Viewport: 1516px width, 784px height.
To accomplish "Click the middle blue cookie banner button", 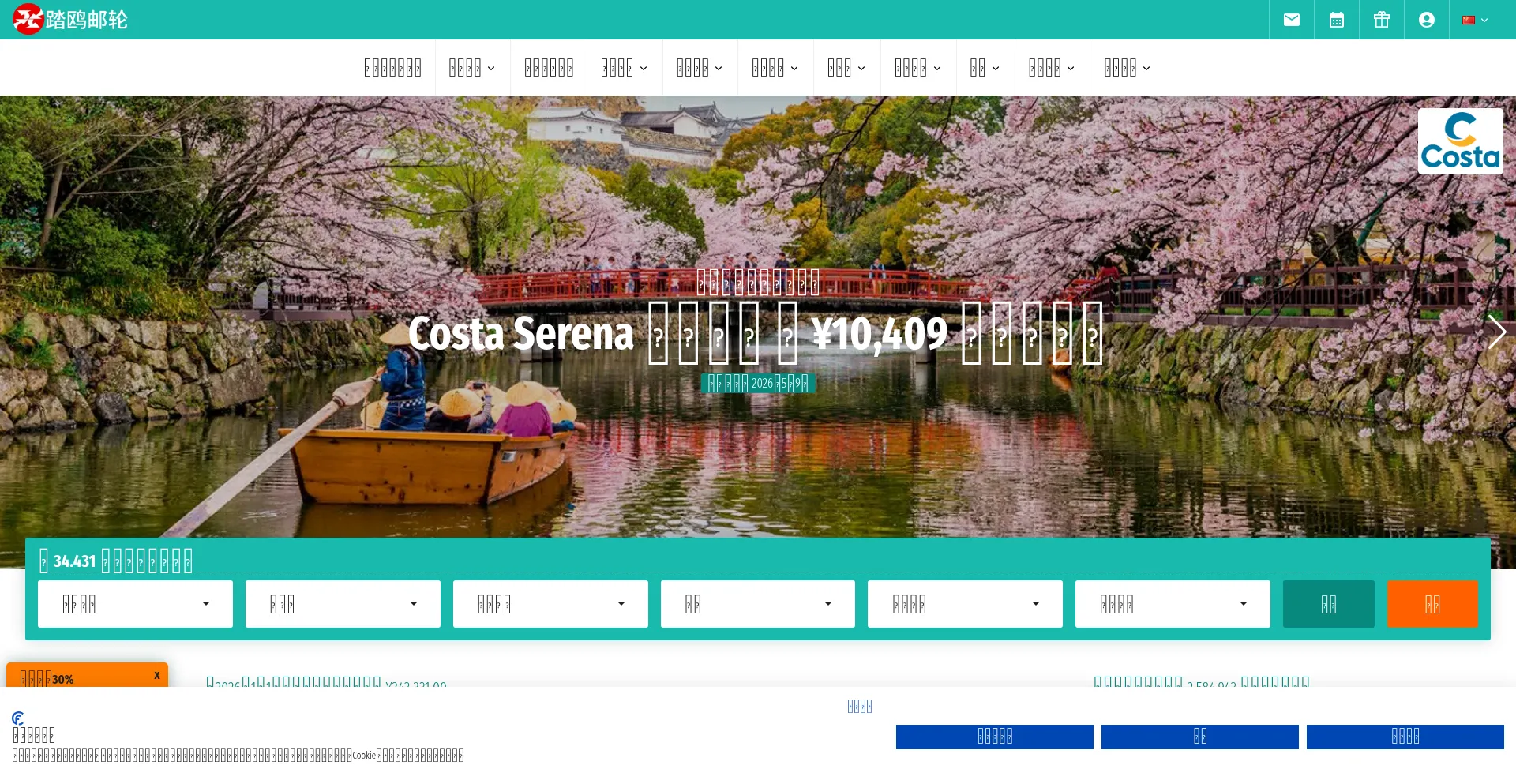I will point(1200,737).
